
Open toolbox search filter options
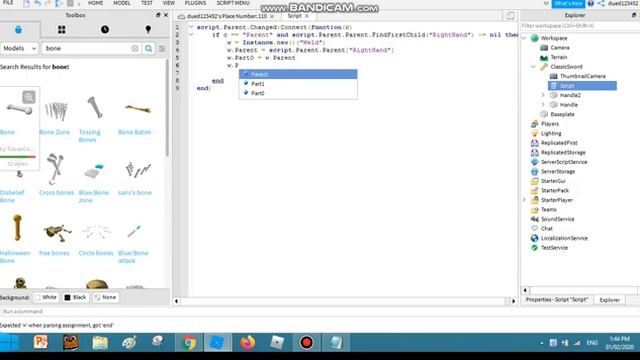tap(162, 49)
